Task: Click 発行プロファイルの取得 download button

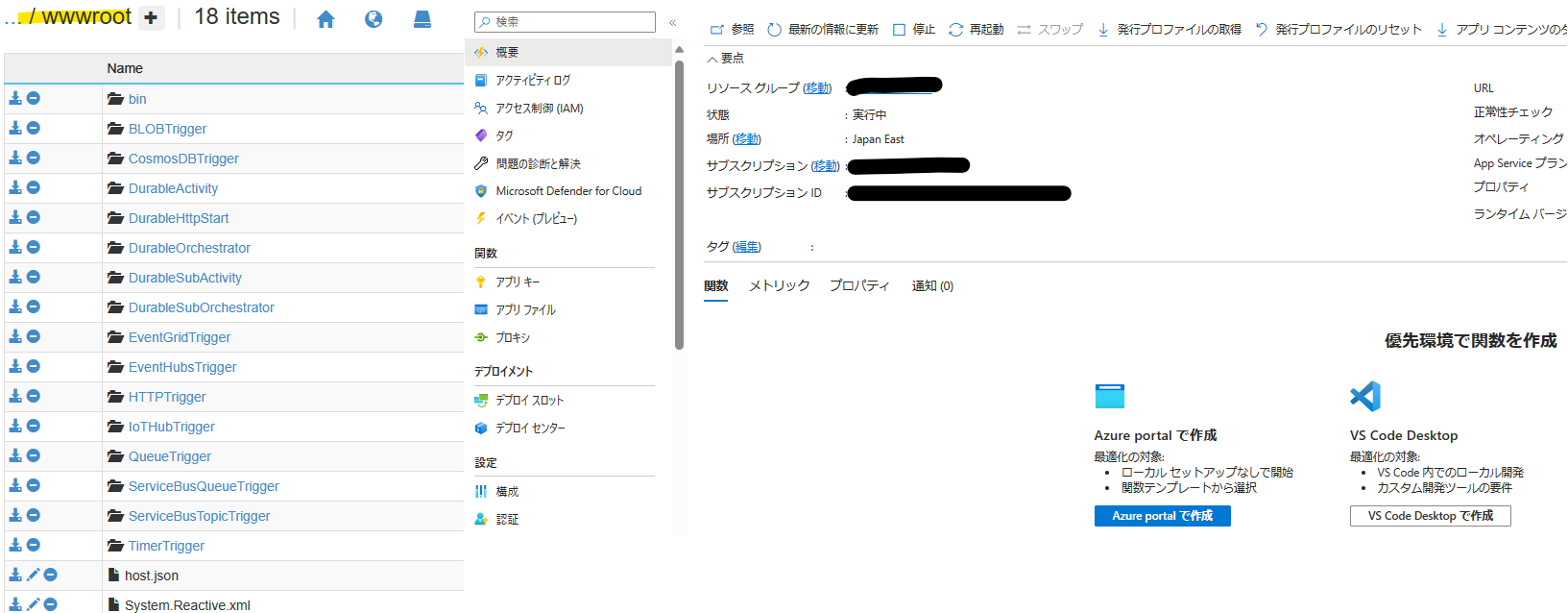Action: coord(1169,30)
